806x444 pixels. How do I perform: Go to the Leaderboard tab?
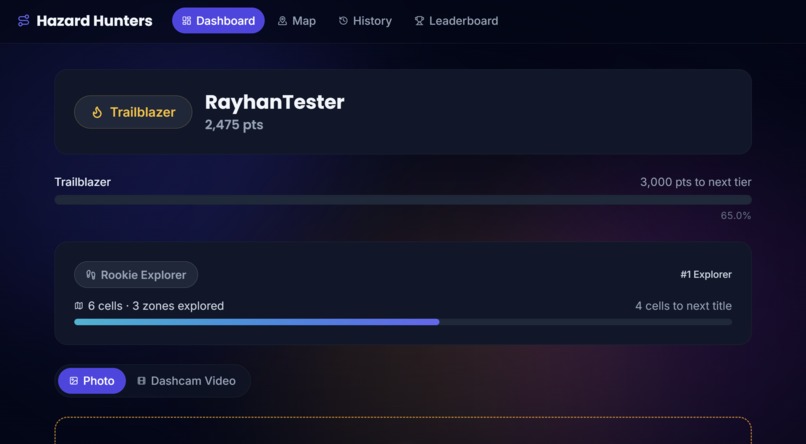pyautogui.click(x=456, y=21)
